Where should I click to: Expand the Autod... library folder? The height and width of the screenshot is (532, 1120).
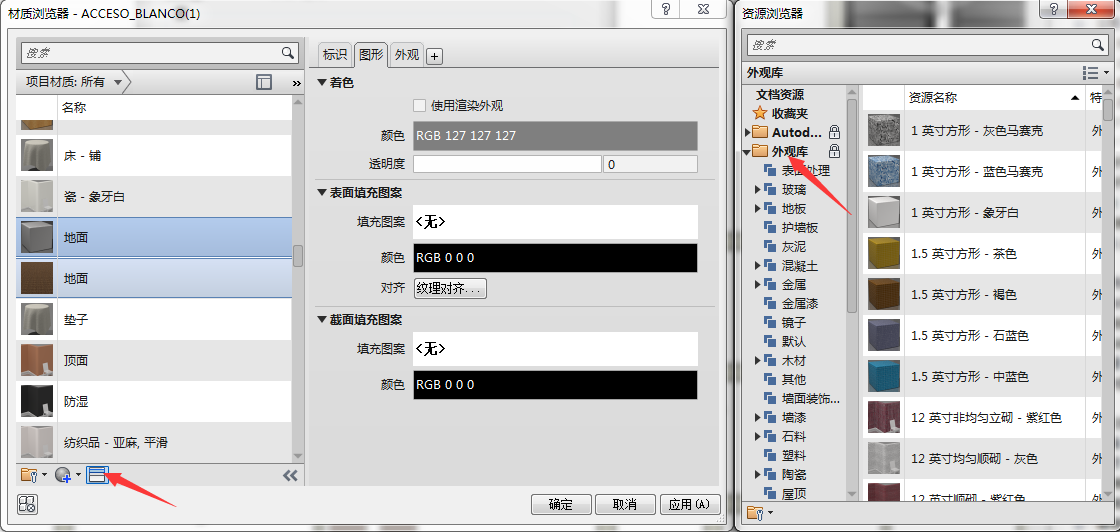point(747,132)
